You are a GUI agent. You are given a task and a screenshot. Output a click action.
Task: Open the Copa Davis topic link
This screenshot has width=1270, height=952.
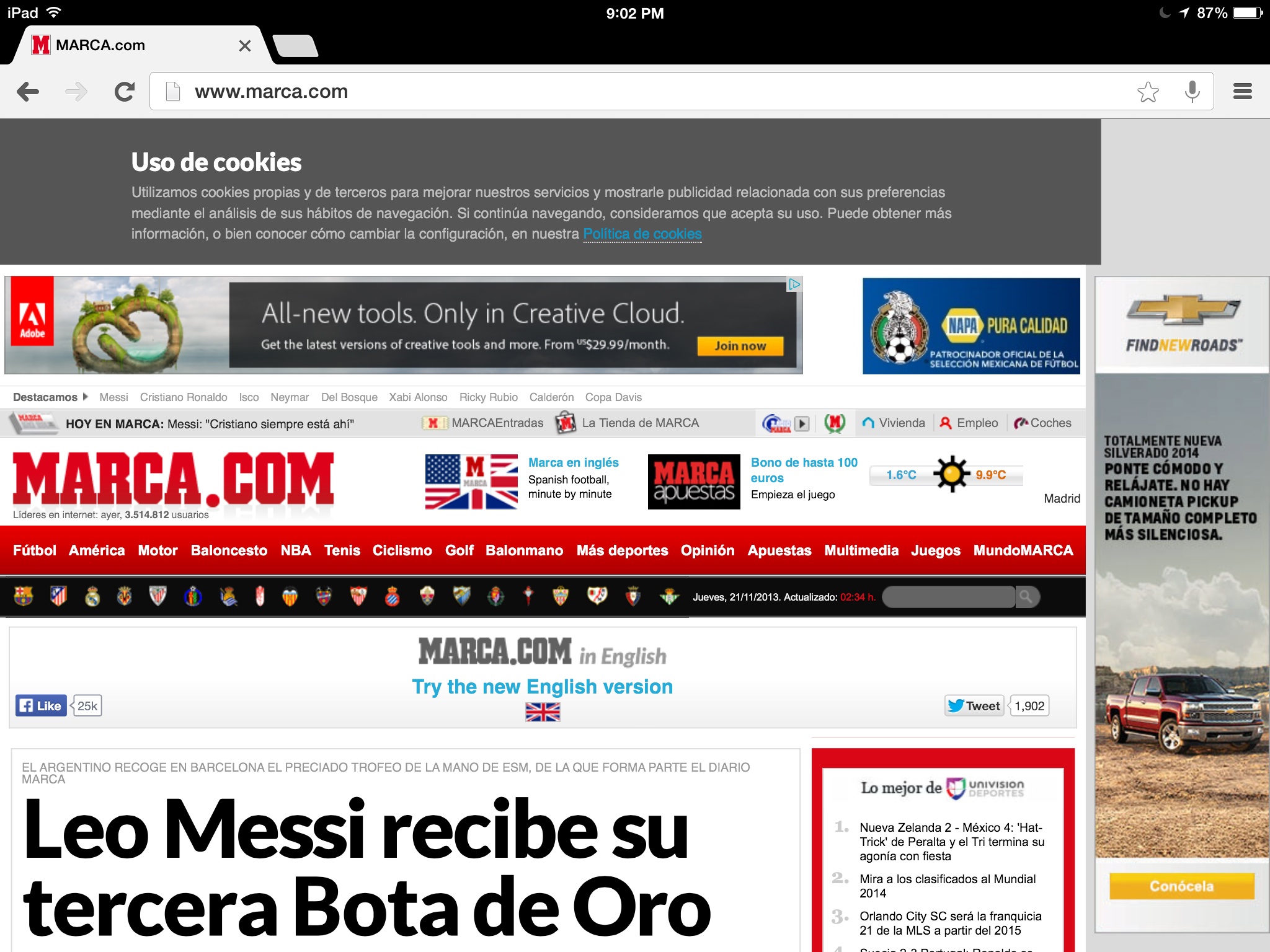coord(613,397)
